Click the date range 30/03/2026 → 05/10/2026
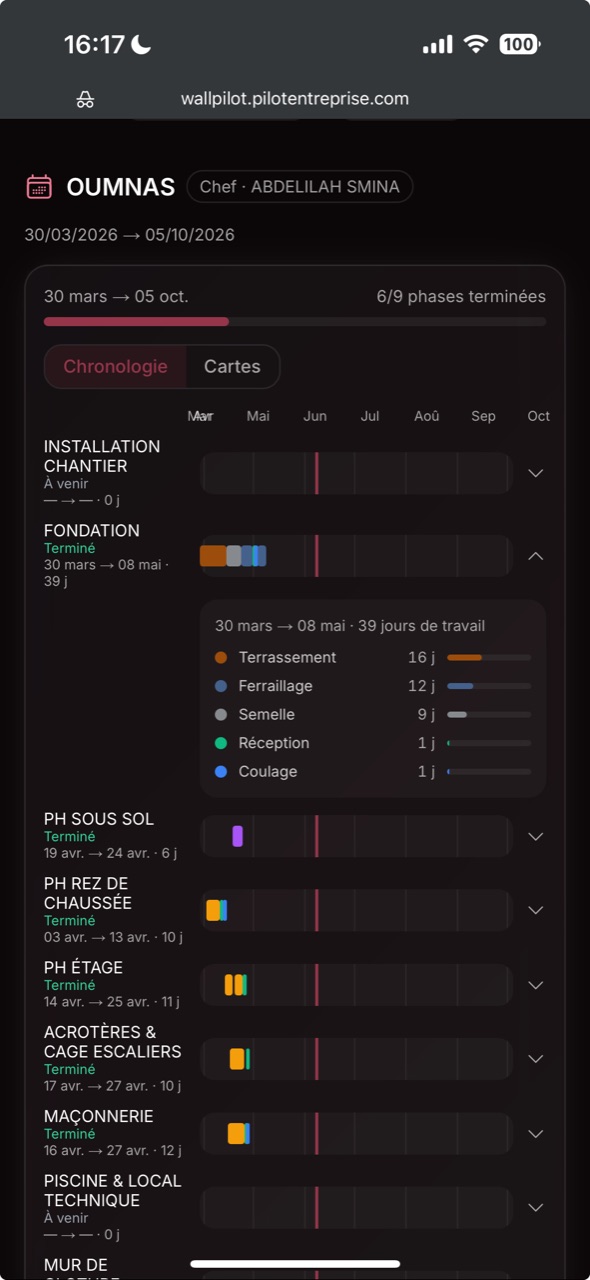The width and height of the screenshot is (590, 1280). (x=130, y=235)
